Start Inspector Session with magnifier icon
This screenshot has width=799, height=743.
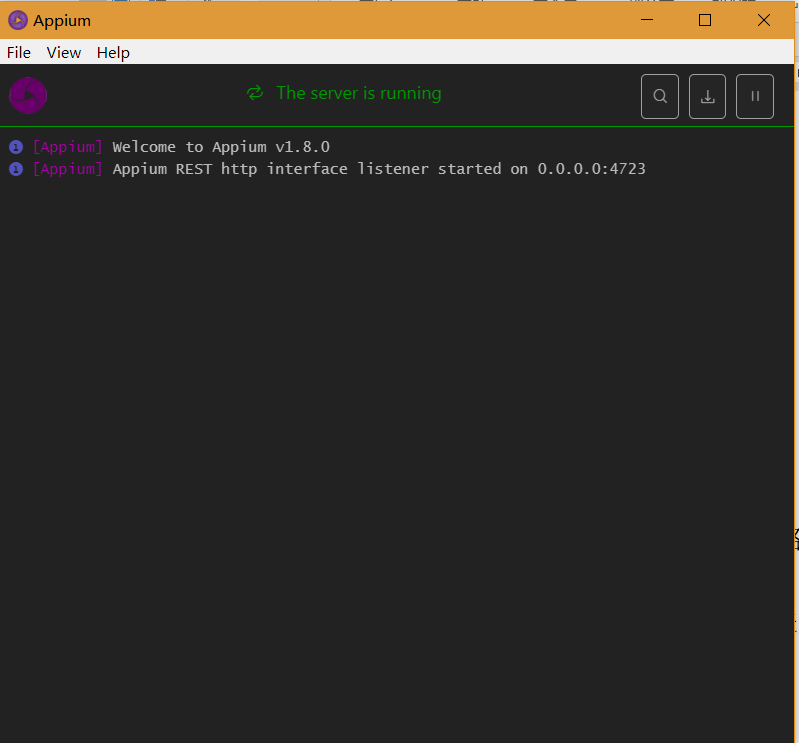[659, 96]
